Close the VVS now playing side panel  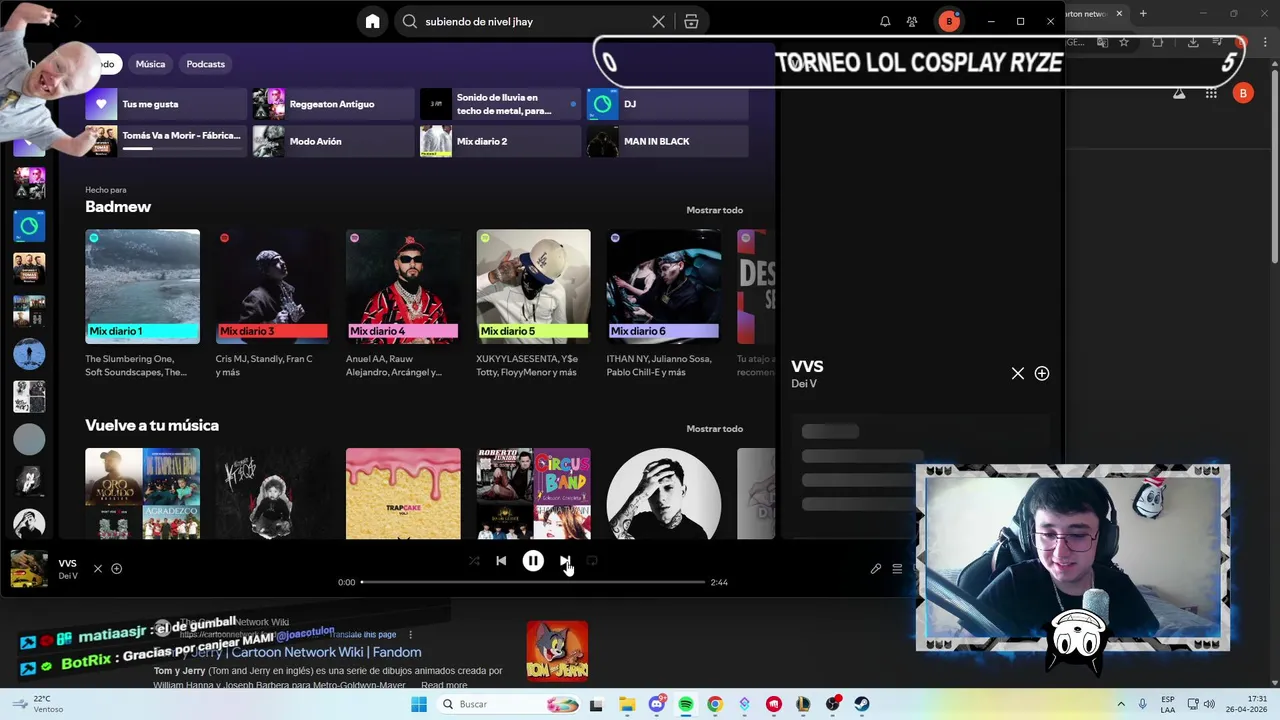1017,373
